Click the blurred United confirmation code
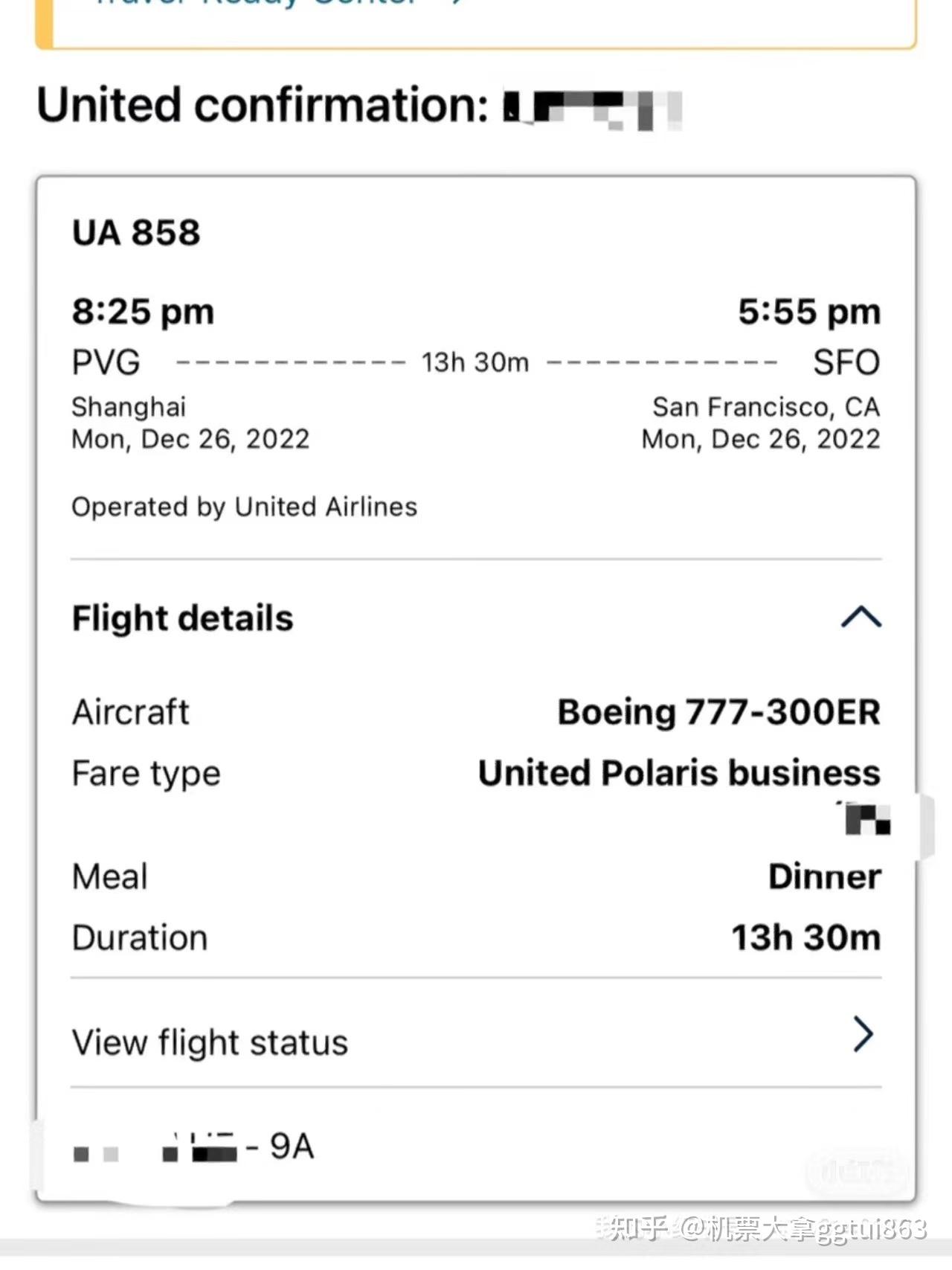 click(592, 109)
